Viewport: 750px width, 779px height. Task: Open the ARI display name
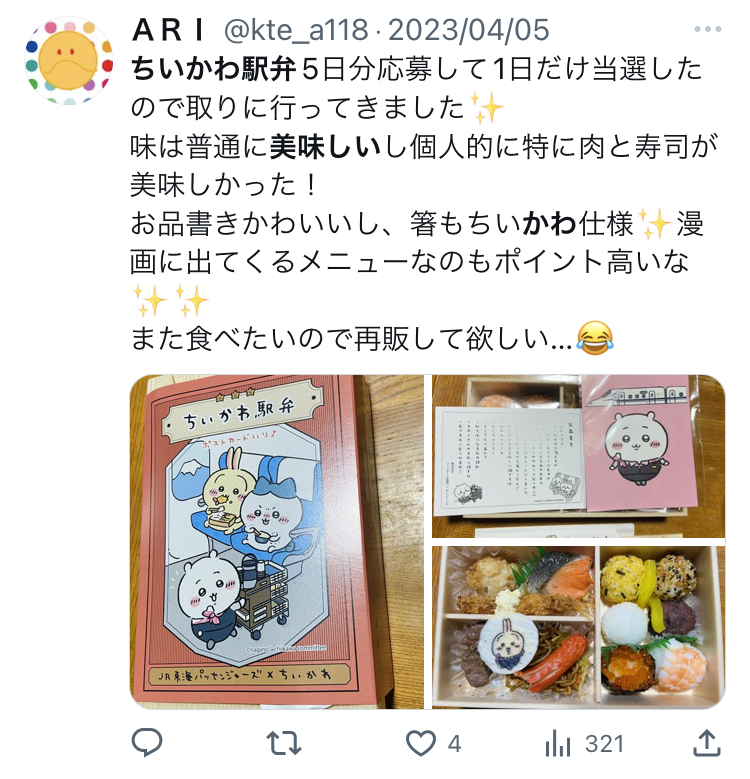pyautogui.click(x=169, y=30)
